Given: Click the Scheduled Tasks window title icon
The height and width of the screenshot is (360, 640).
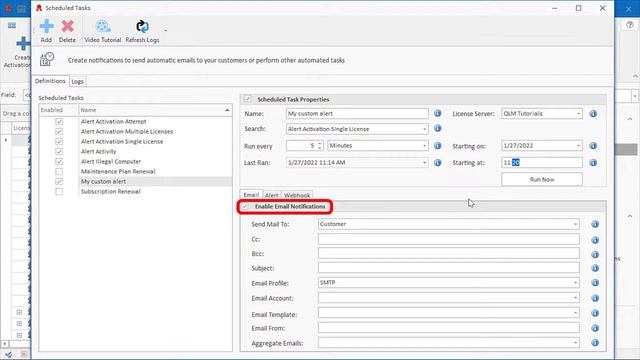Looking at the screenshot, I should tap(39, 8).
